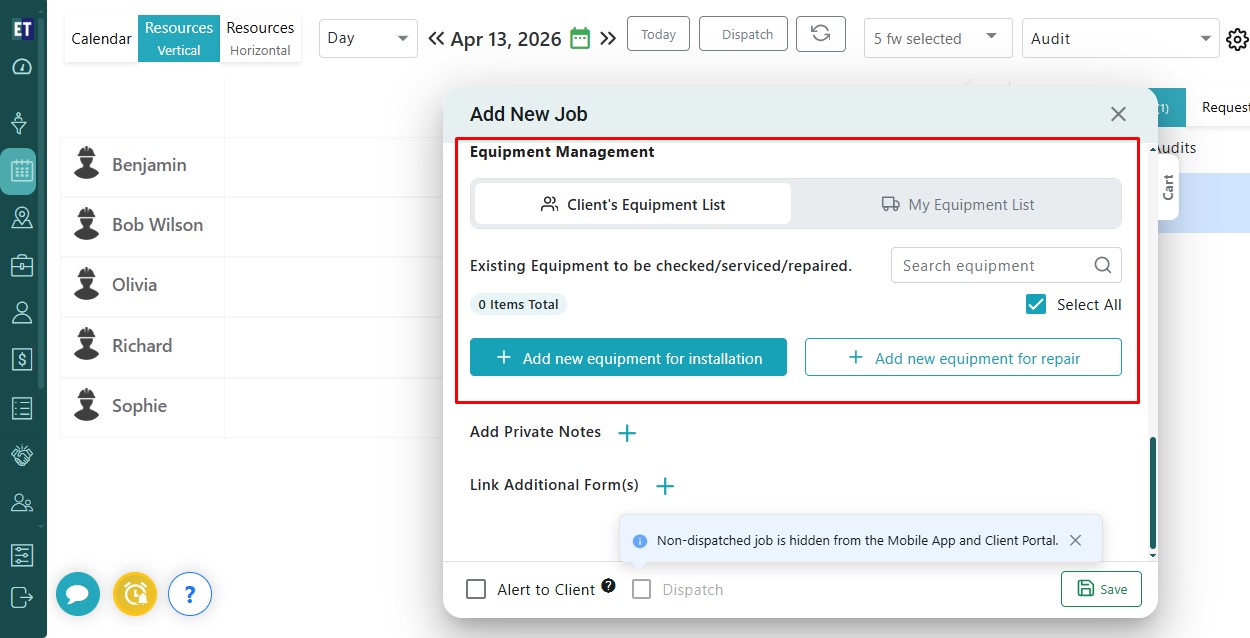This screenshot has height=638, width=1250.
Task: Click the Search equipment field
Action: coord(993,266)
